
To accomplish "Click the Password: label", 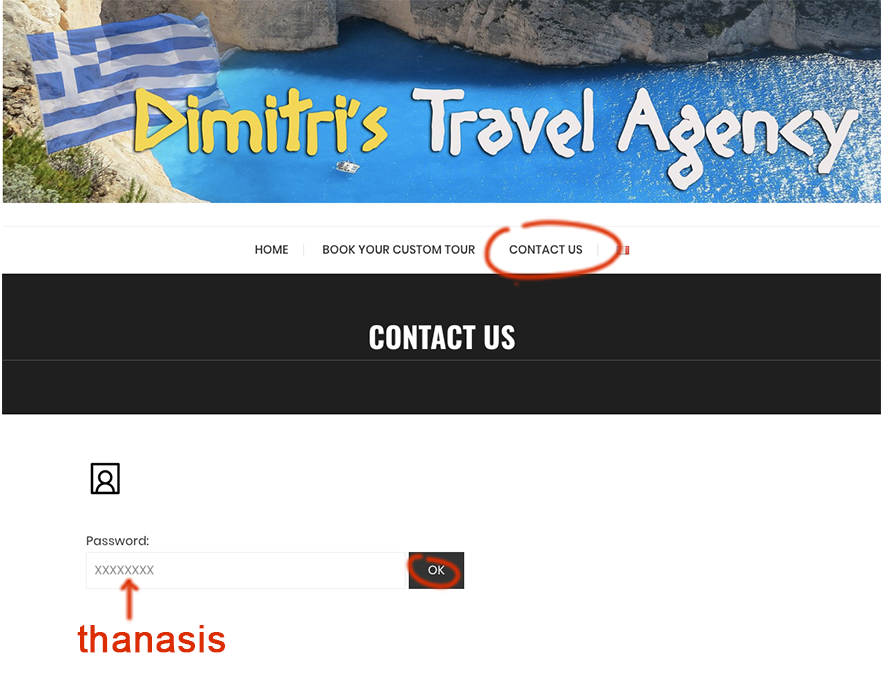I will pos(117,541).
